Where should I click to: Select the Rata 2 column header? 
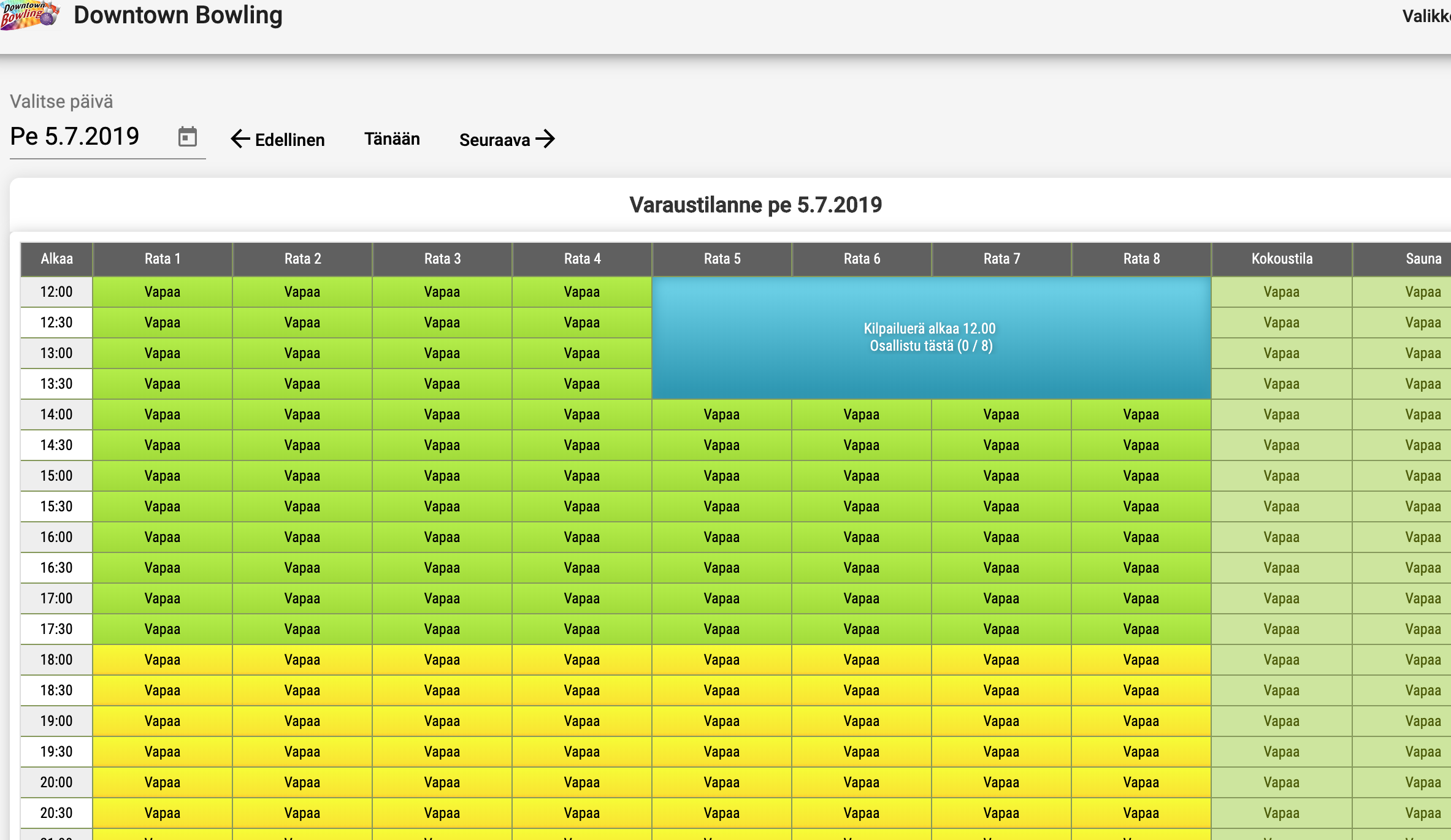coord(302,259)
